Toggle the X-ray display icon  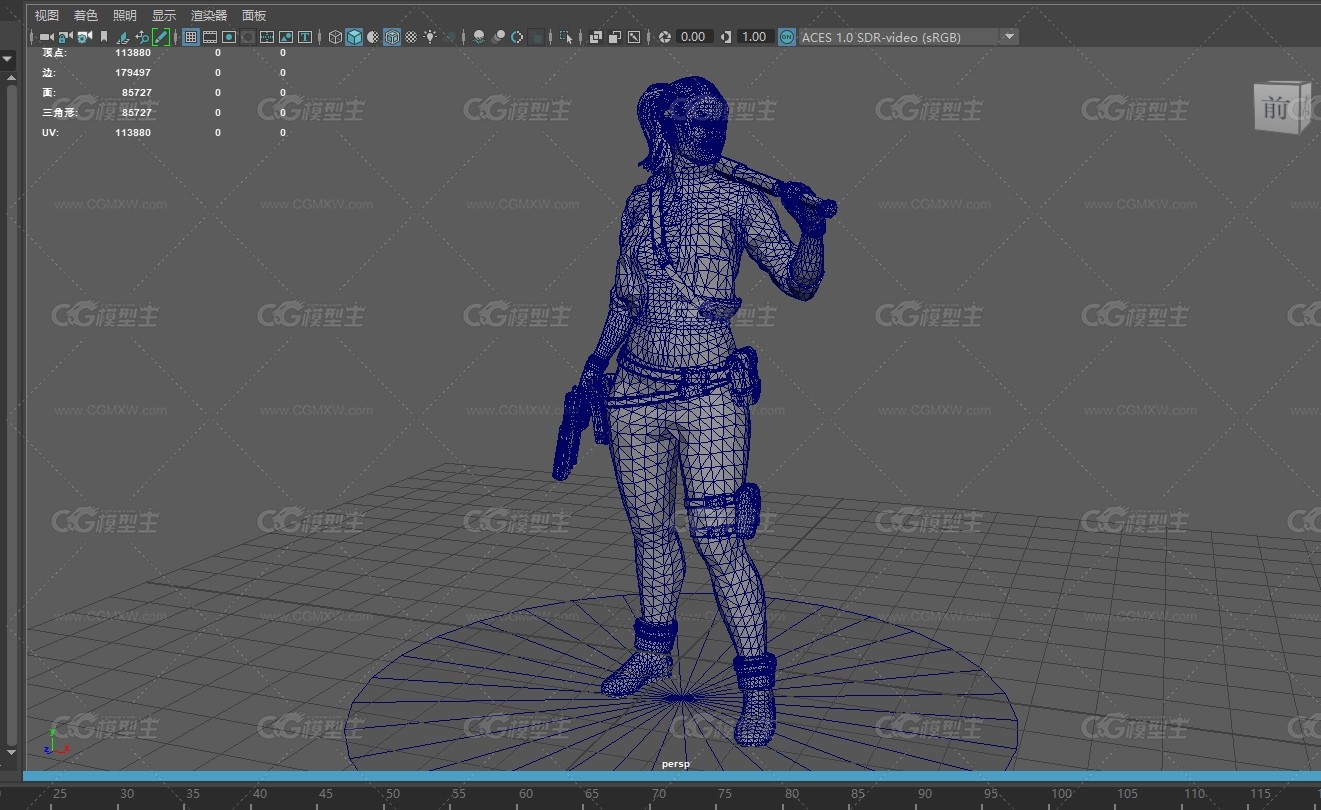point(596,37)
